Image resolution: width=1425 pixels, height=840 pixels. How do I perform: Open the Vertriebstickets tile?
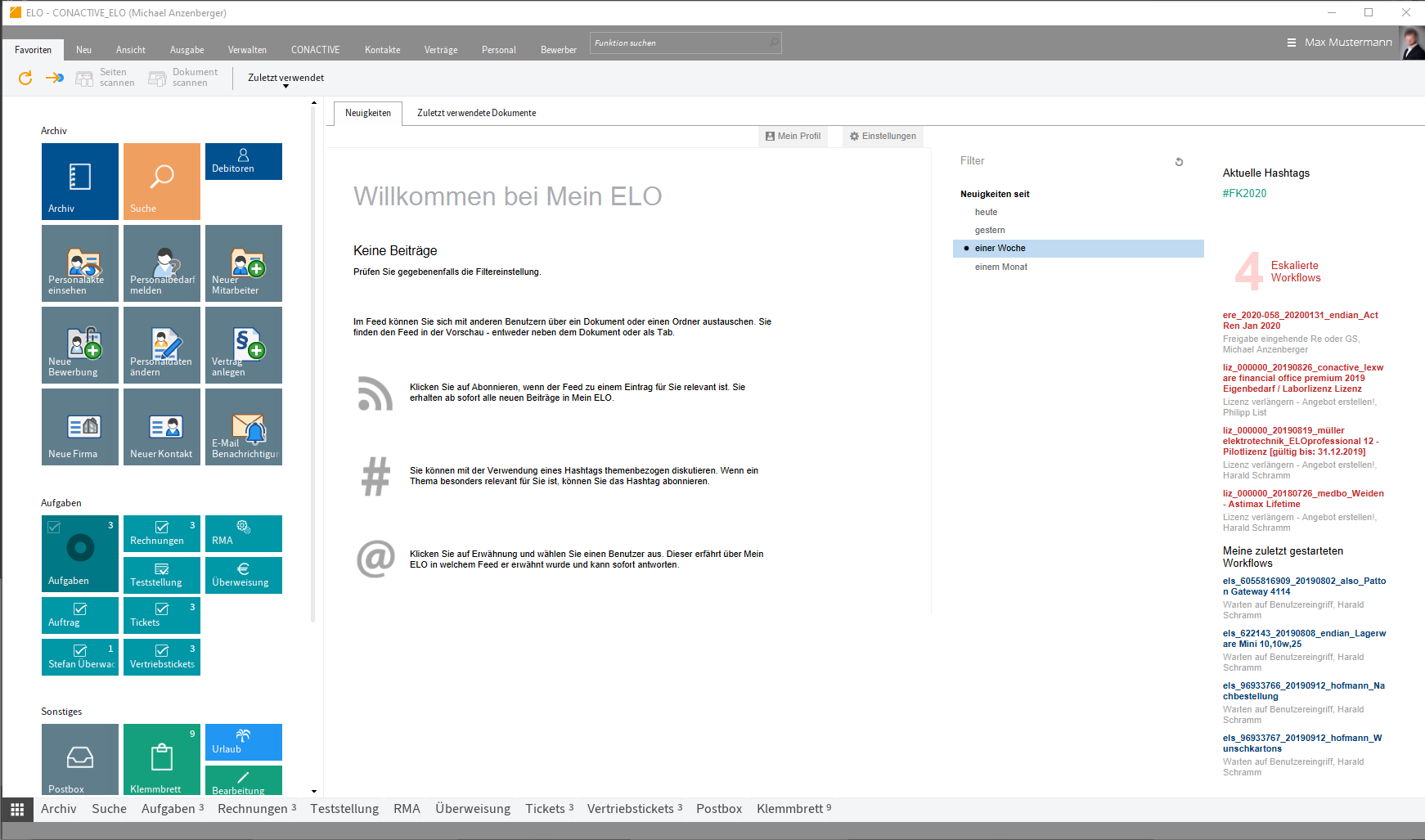162,657
